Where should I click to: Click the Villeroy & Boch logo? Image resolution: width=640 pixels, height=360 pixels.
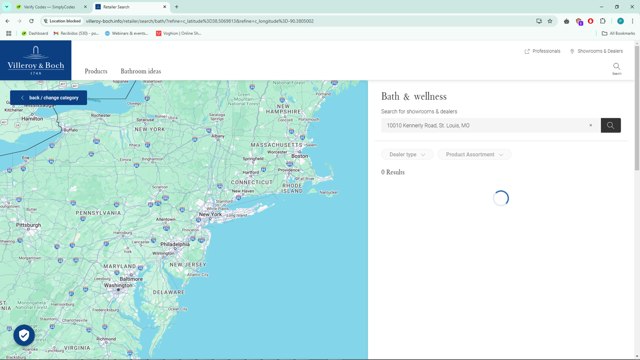[x=36, y=60]
